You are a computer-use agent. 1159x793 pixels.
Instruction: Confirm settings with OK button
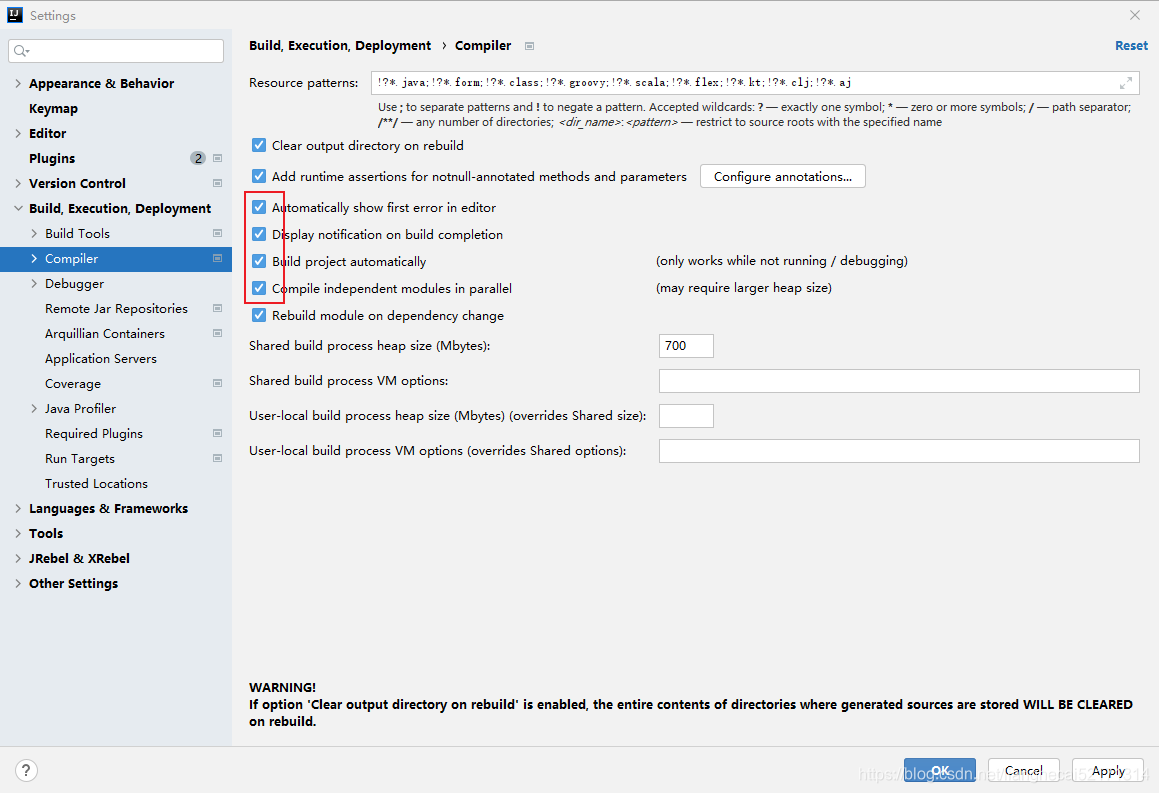pos(939,770)
